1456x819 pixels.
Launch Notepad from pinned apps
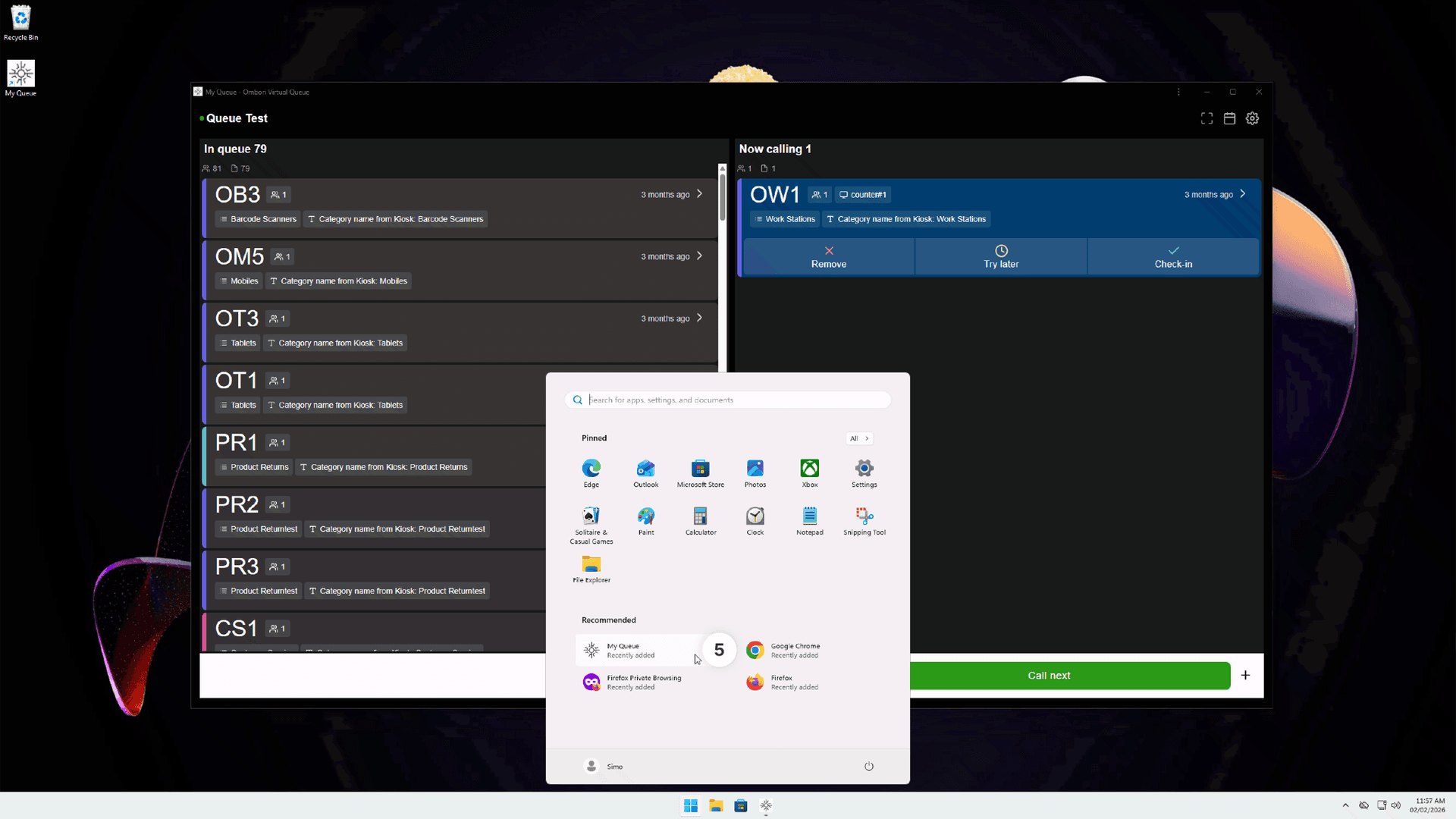tap(810, 521)
